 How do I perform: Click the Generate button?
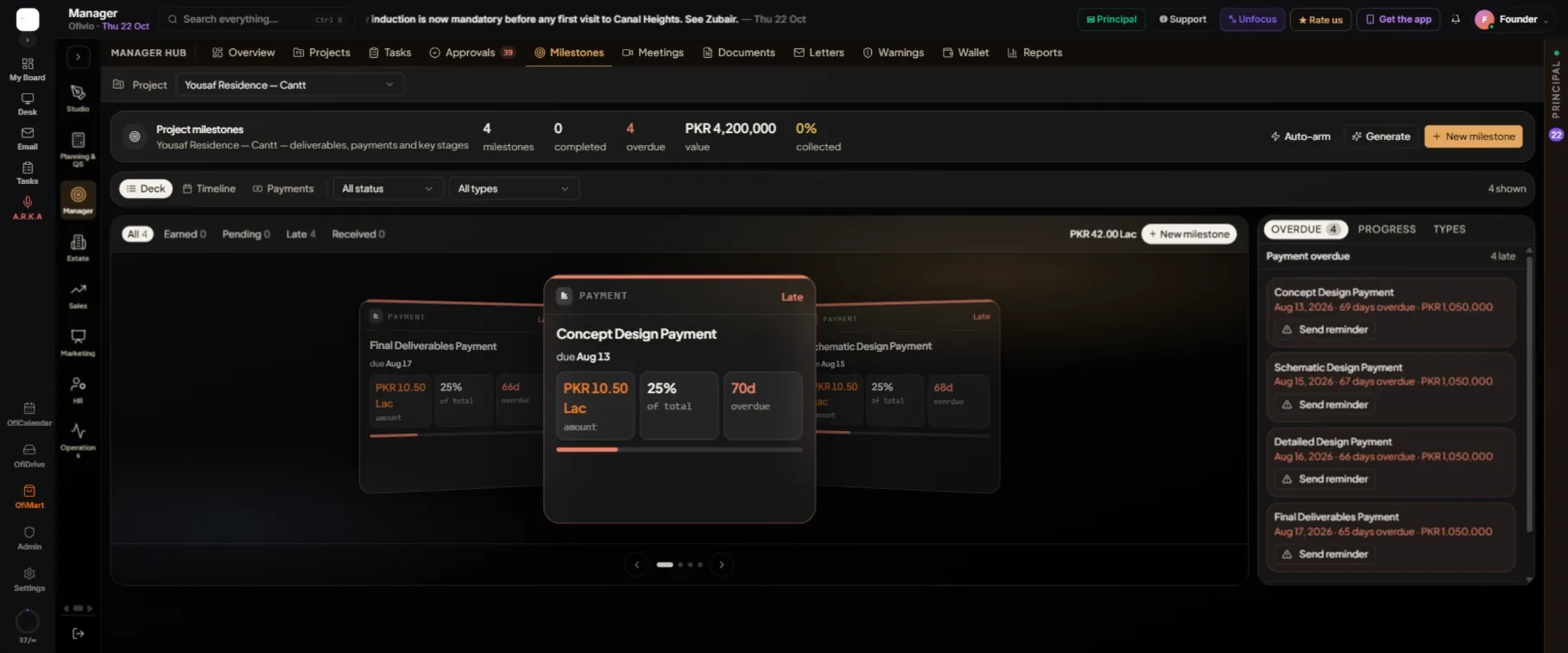coord(1381,136)
